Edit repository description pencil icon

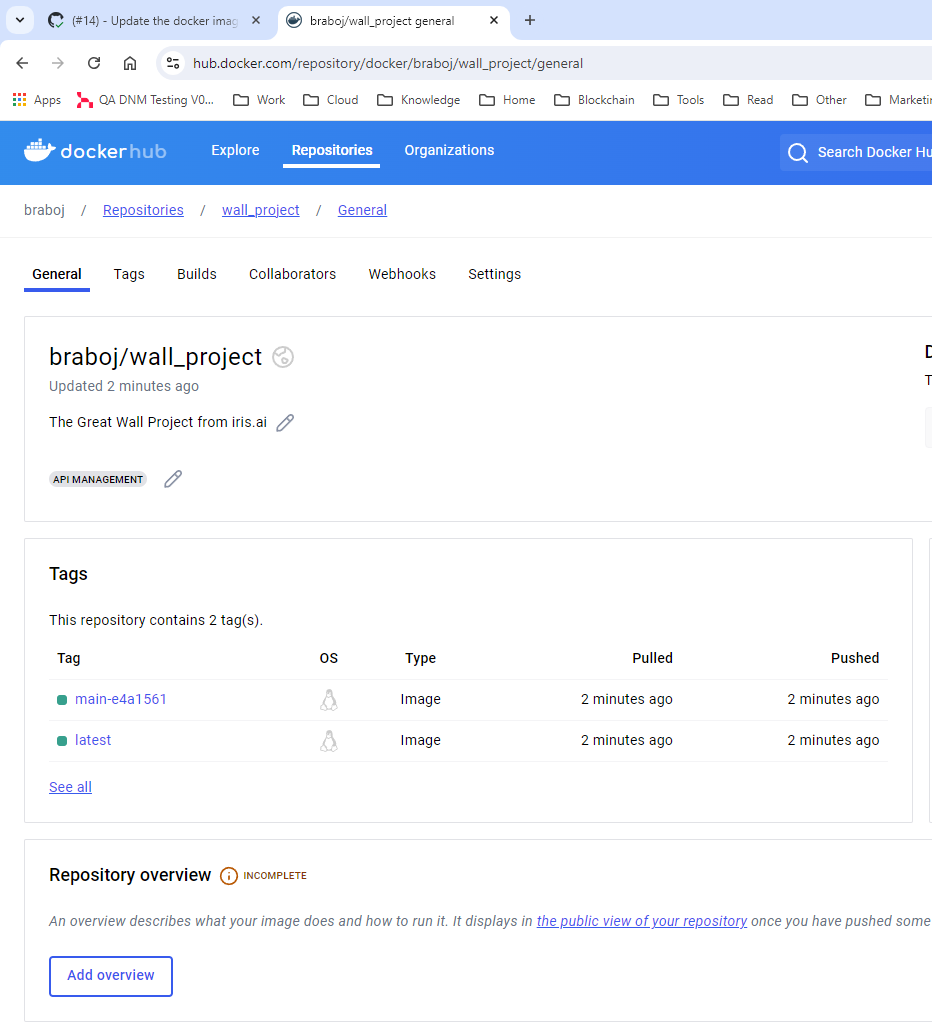point(285,423)
